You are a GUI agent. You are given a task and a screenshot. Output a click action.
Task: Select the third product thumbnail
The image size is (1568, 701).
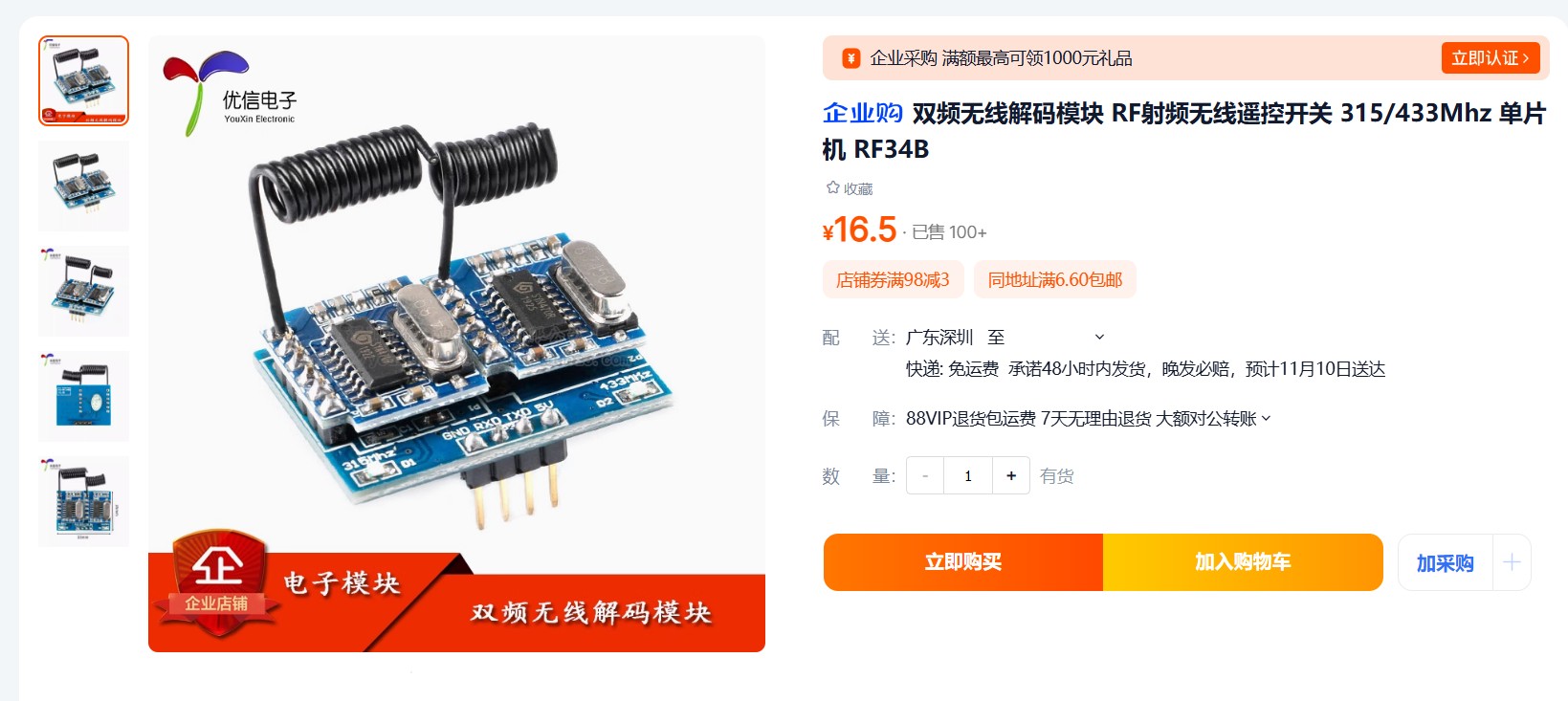click(x=83, y=291)
